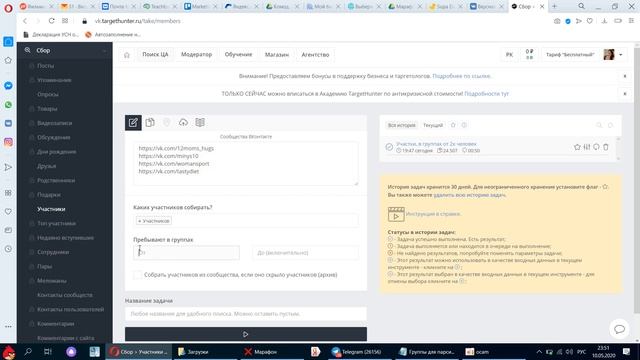Open the Поиск ЦА menu tab
Image resolution: width=640 pixels, height=360 pixels.
[x=155, y=54]
